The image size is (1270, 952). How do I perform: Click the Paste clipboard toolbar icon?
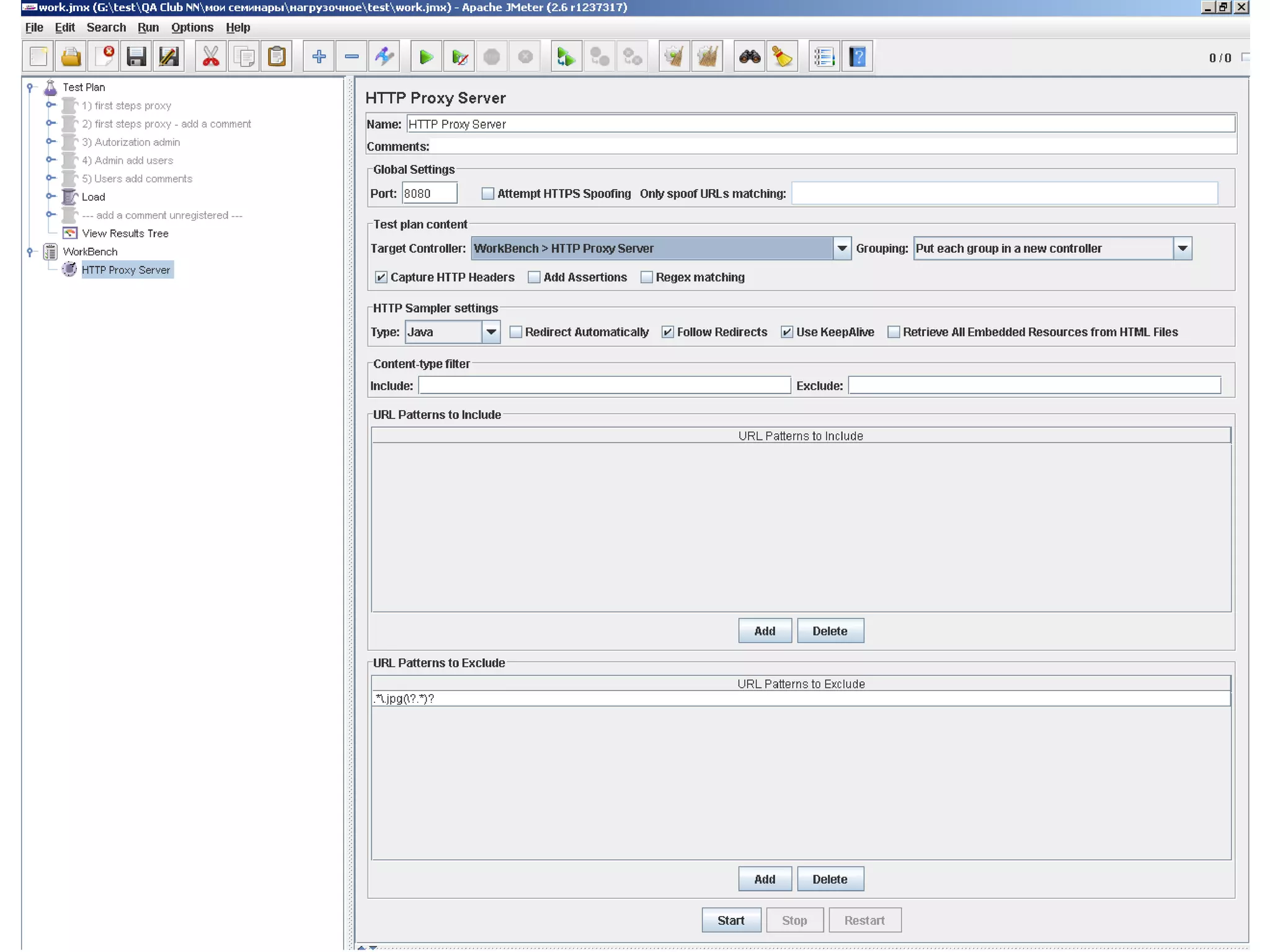(x=277, y=57)
